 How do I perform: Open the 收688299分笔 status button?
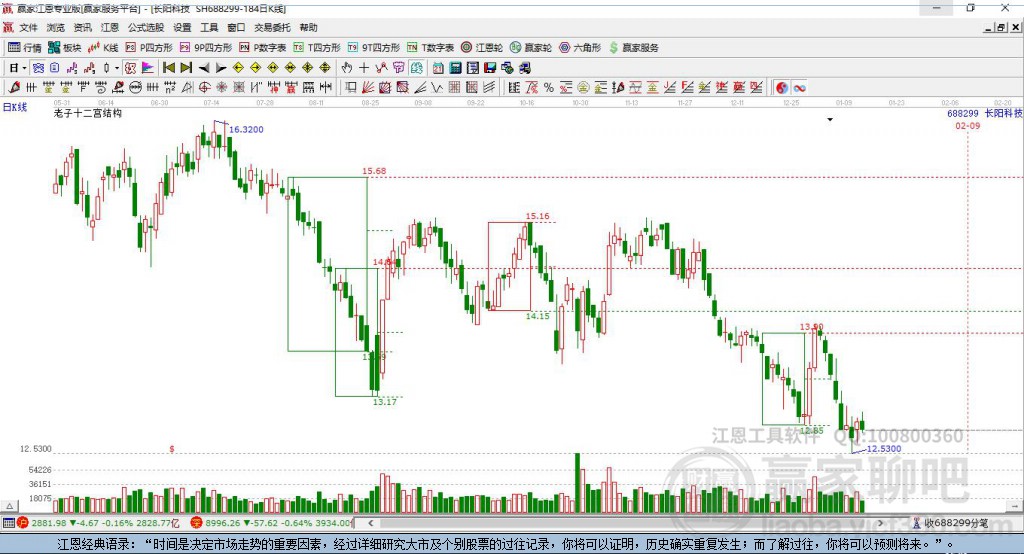pyautogui.click(x=950, y=523)
